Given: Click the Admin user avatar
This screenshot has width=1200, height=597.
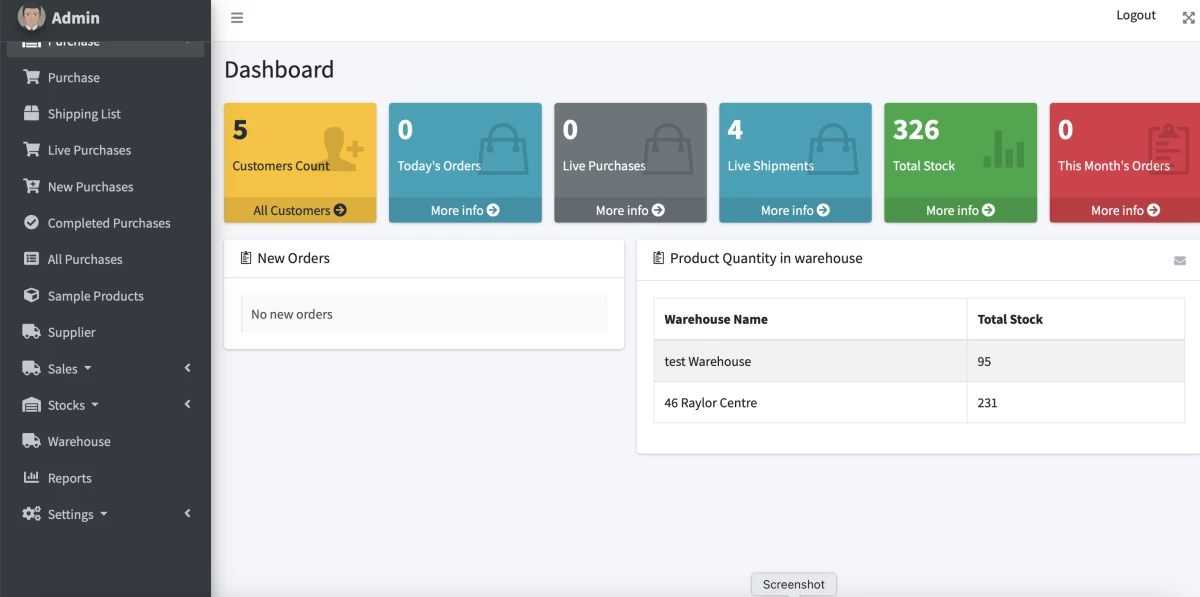Looking at the screenshot, I should (31, 17).
